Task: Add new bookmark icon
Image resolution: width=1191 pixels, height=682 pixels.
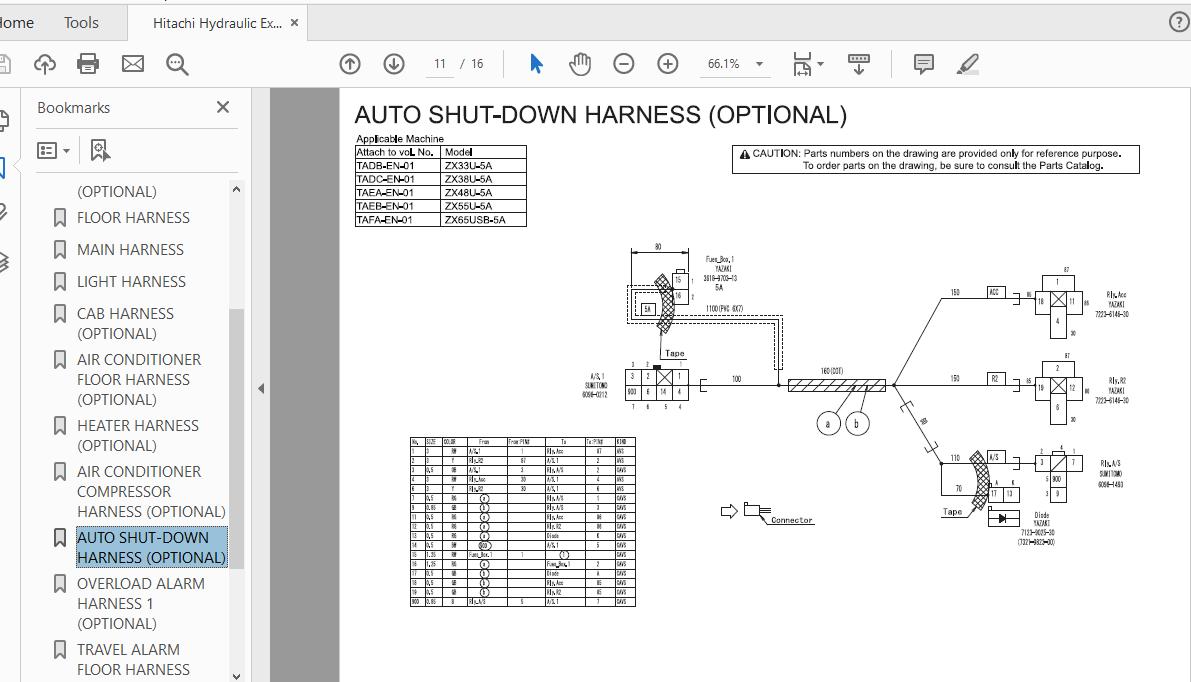Action: (x=100, y=150)
